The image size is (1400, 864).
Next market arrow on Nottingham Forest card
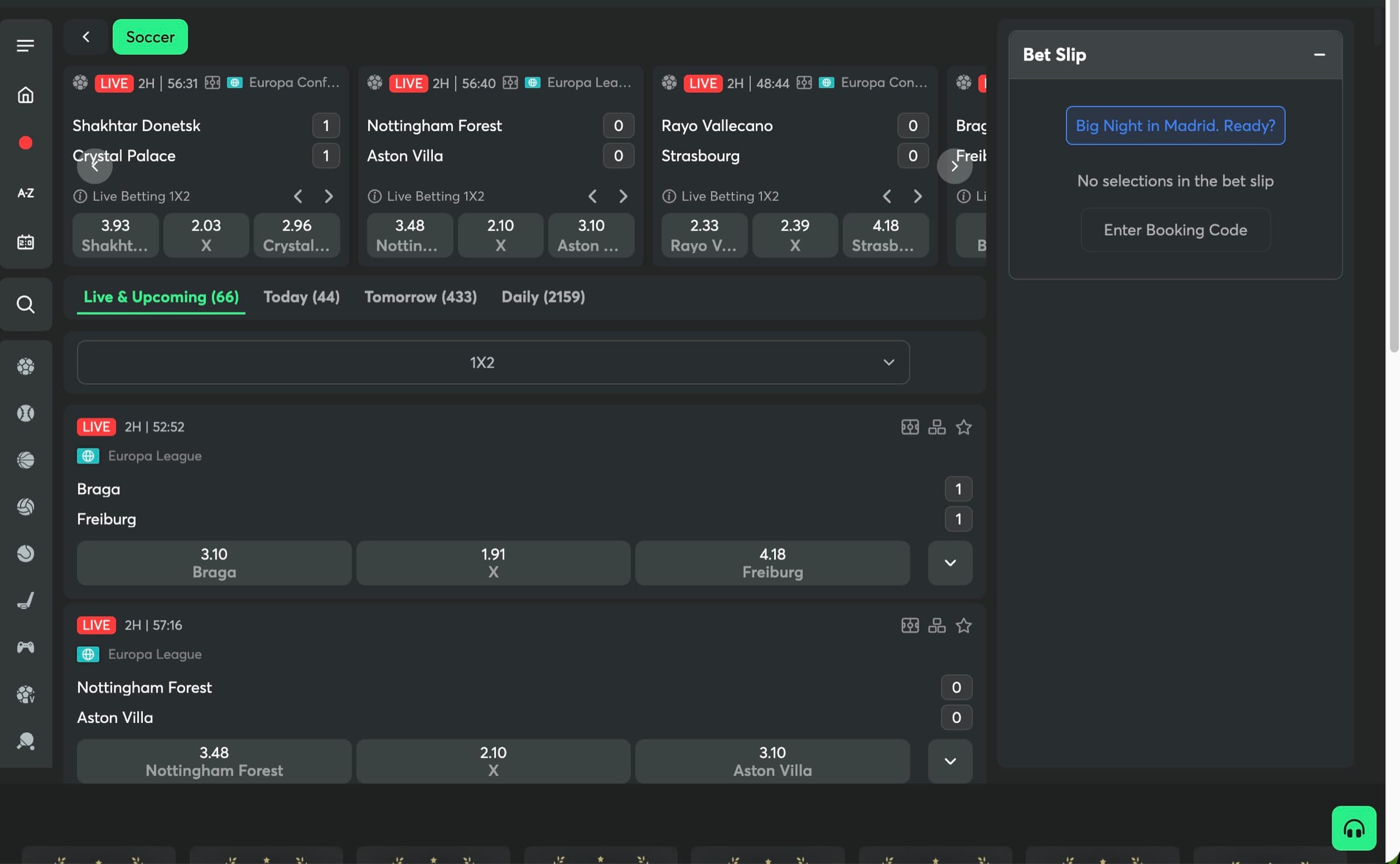(x=623, y=196)
